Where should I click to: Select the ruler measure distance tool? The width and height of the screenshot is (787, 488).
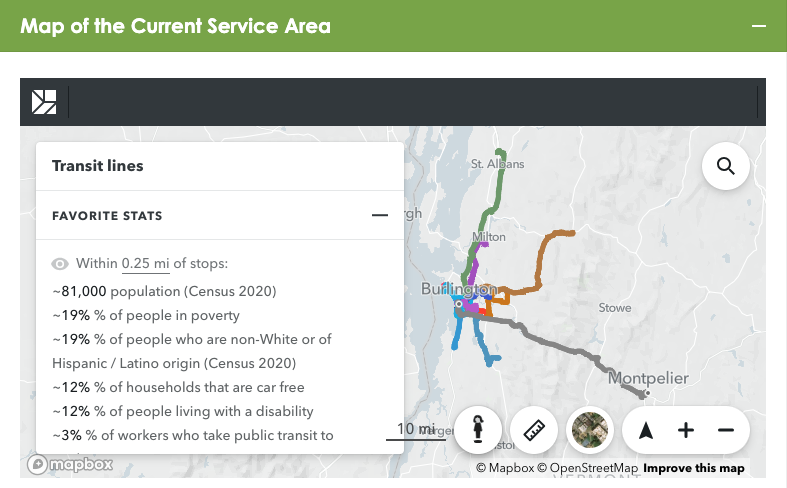(535, 430)
